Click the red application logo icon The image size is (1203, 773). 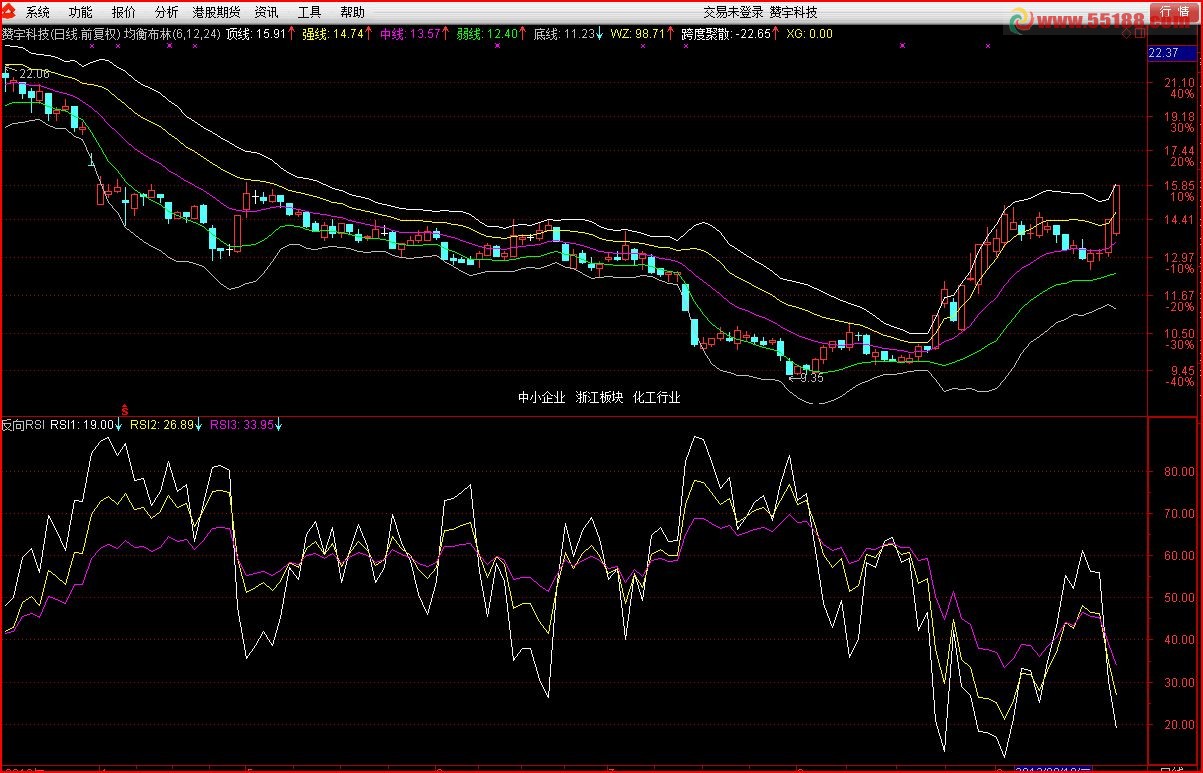click(x=10, y=12)
